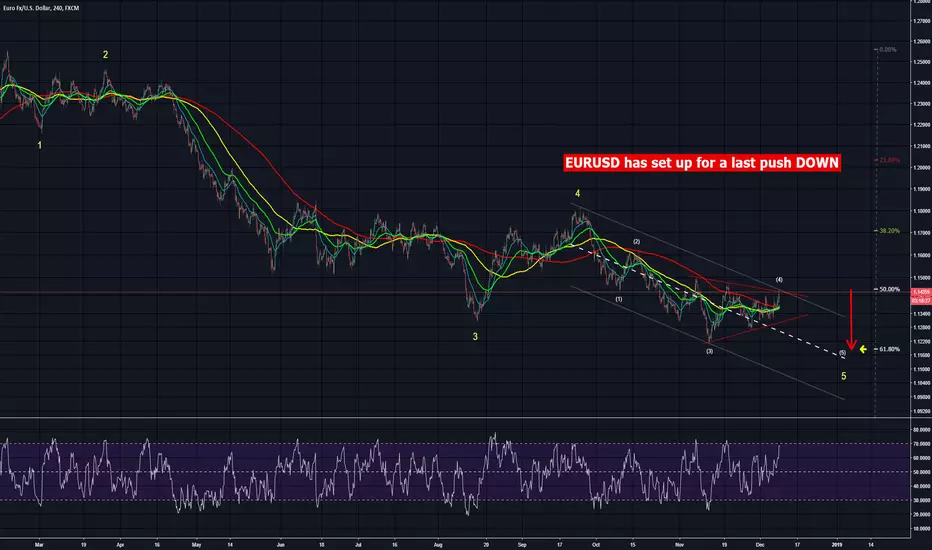Click the 0.00% Fibonacci level label
This screenshot has height=550, width=932.
point(887,50)
